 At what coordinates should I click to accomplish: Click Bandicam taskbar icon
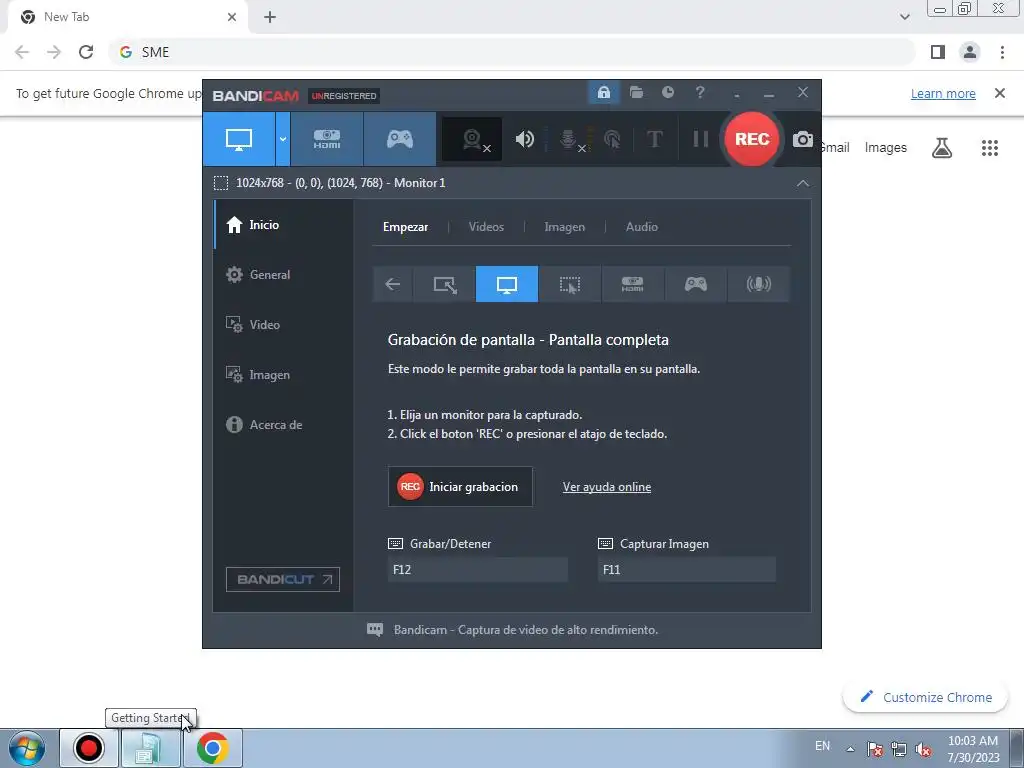89,748
